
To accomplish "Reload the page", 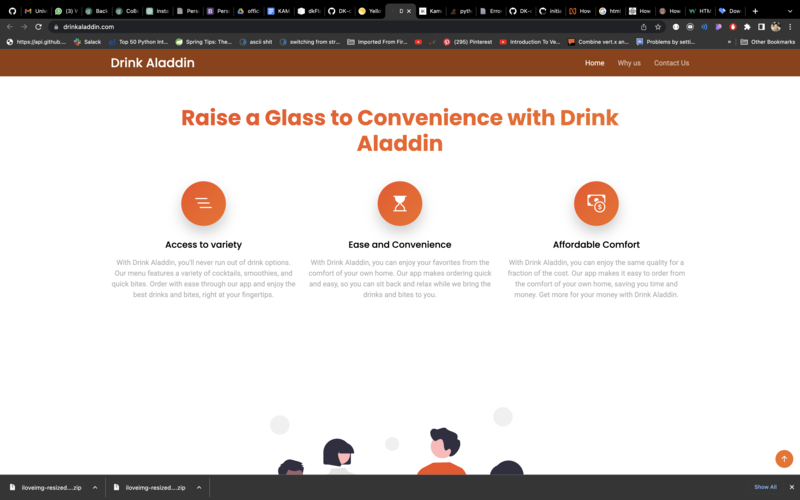I will (38, 27).
